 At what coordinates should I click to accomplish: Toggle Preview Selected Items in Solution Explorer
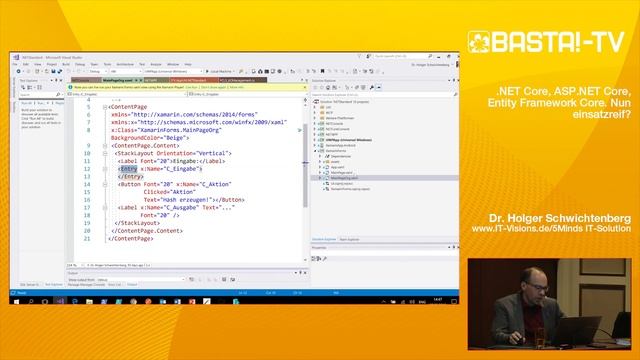tap(379, 87)
